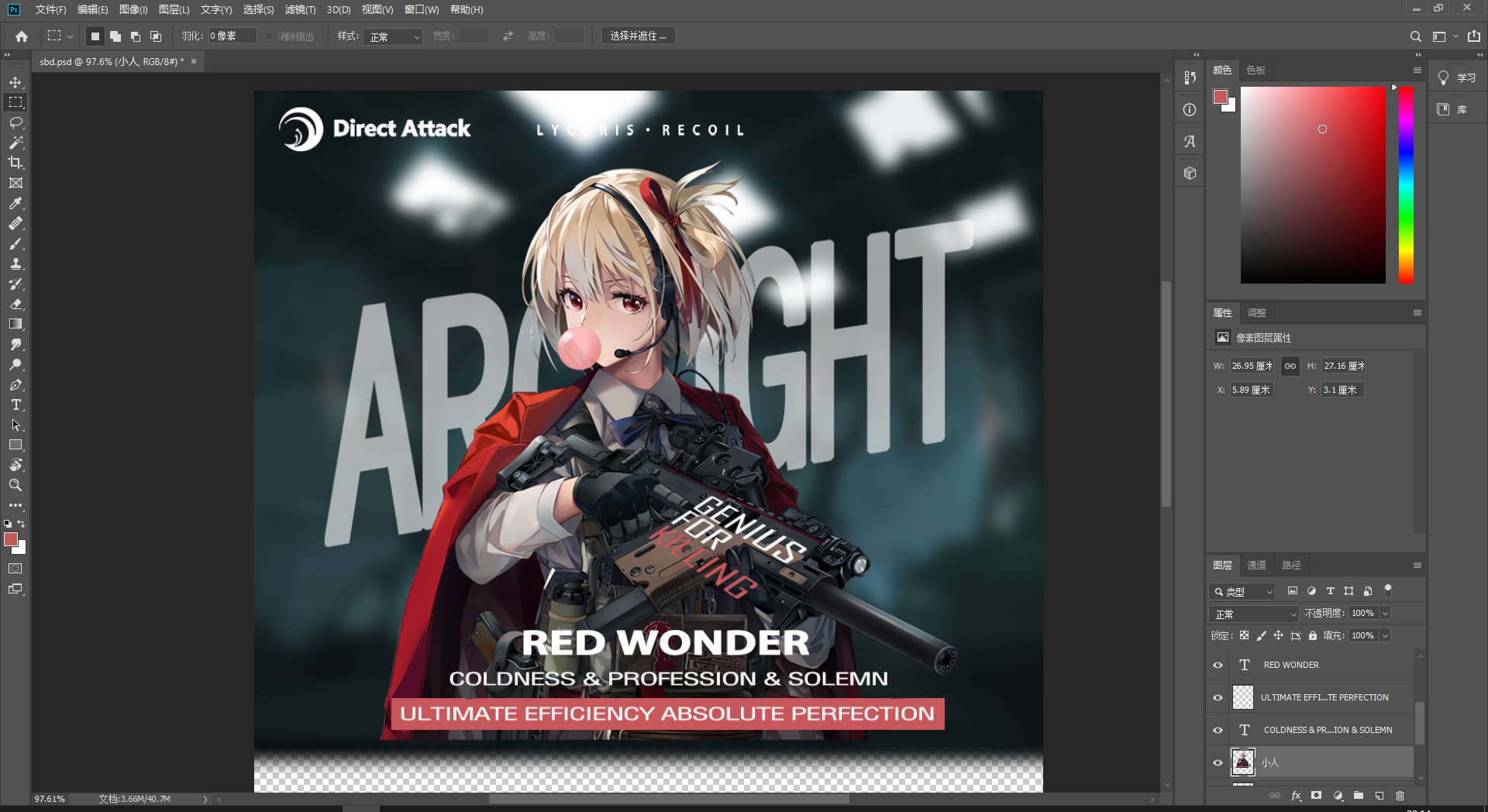This screenshot has width=1488, height=812.
Task: Add a layer mask icon
Action: [1316, 796]
